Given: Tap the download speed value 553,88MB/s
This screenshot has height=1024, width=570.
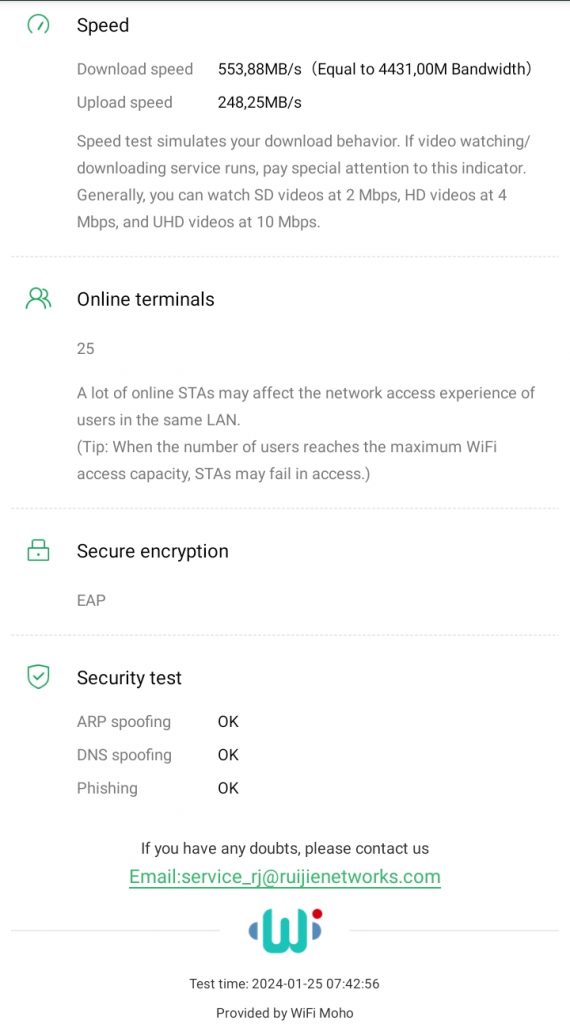Looking at the screenshot, I should [260, 69].
